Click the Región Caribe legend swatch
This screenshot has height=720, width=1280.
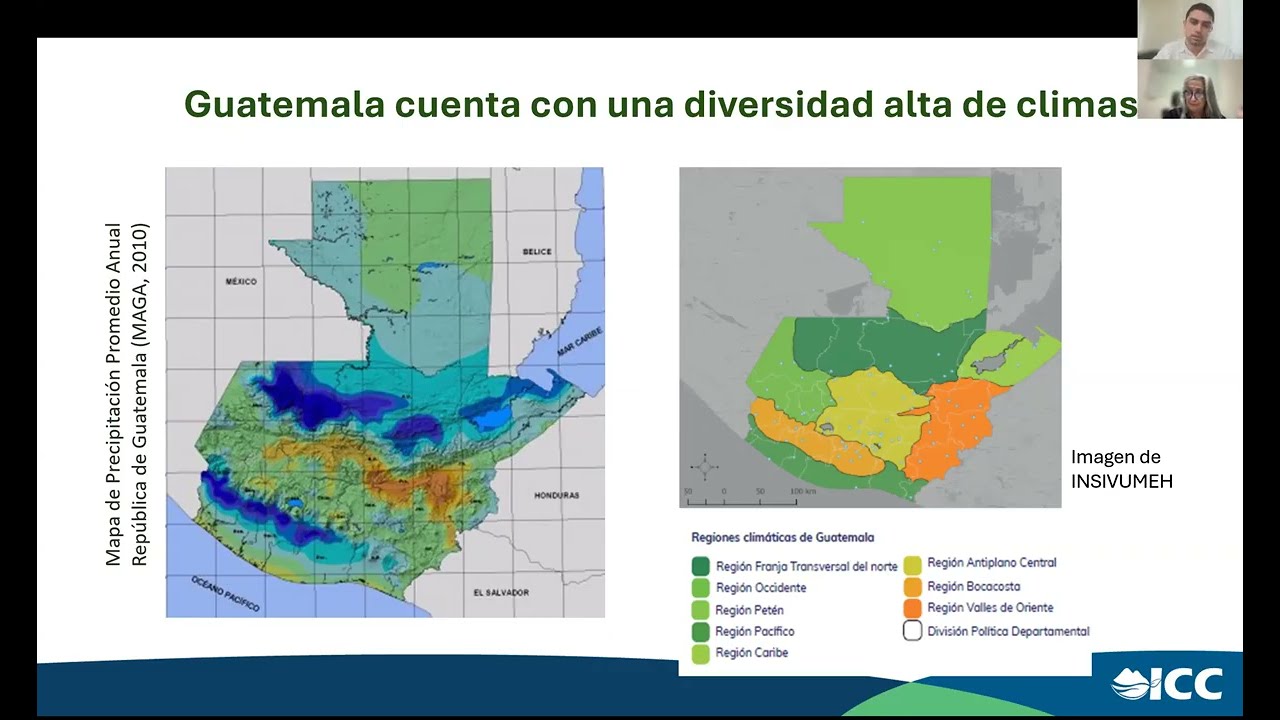click(x=701, y=654)
